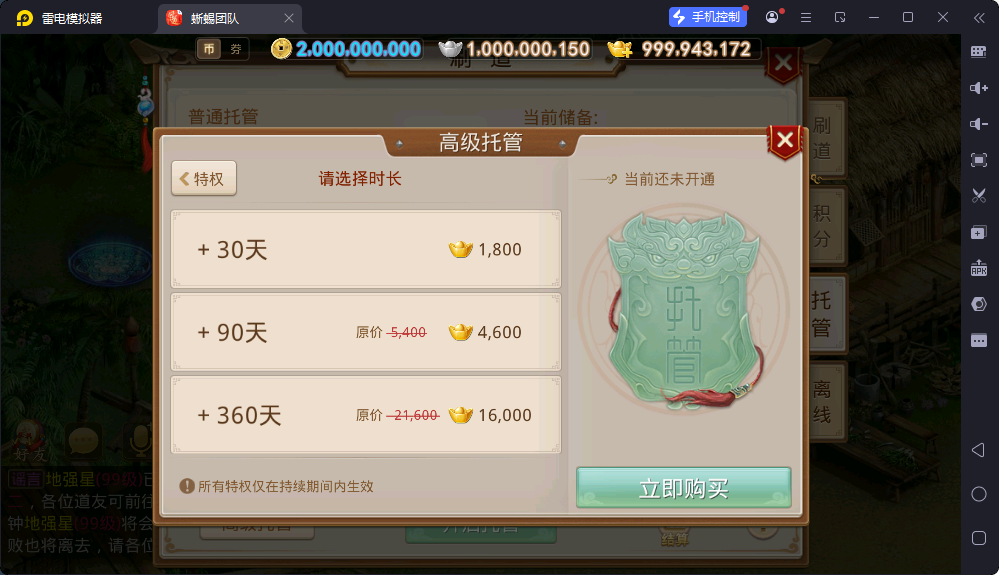The image size is (999, 575).
Task: Open the scissors screenshot tool
Action: tap(979, 195)
